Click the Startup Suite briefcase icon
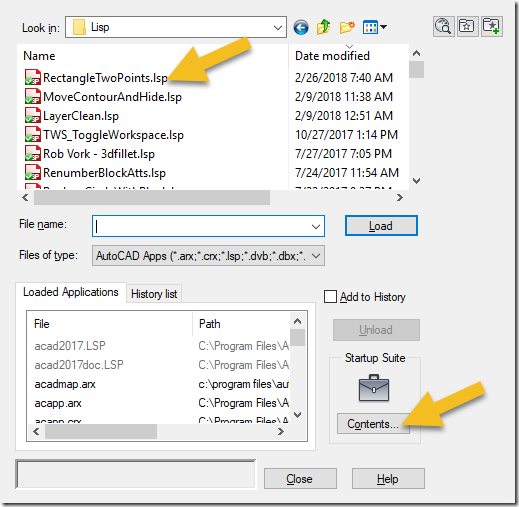This screenshot has height=507, width=519. (374, 388)
